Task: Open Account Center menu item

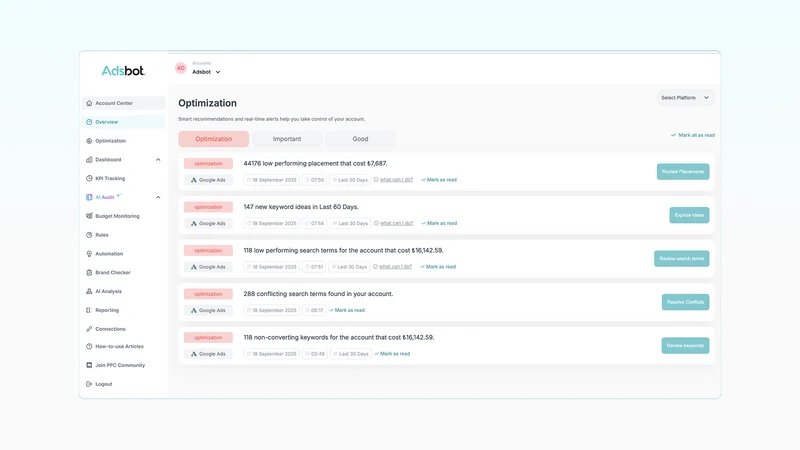Action: pos(123,103)
